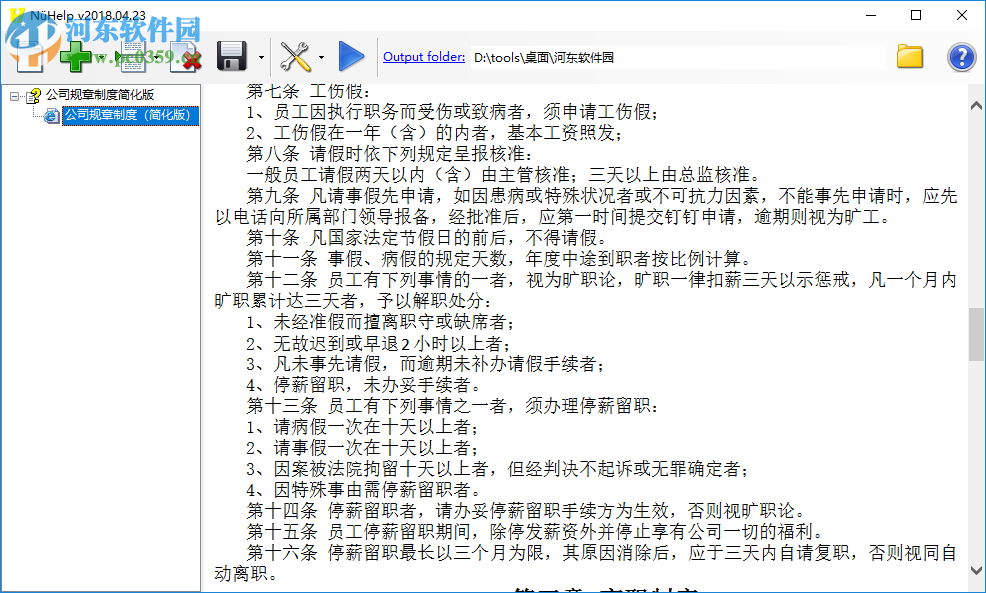Click the web page icon beside 公司规章制度（简化版）
This screenshot has width=986, height=593.
pyautogui.click(x=52, y=116)
